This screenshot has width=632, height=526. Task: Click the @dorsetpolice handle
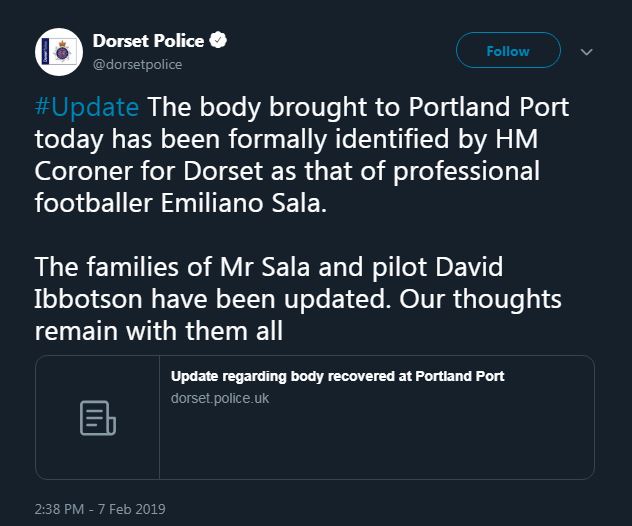pyautogui.click(x=137, y=64)
